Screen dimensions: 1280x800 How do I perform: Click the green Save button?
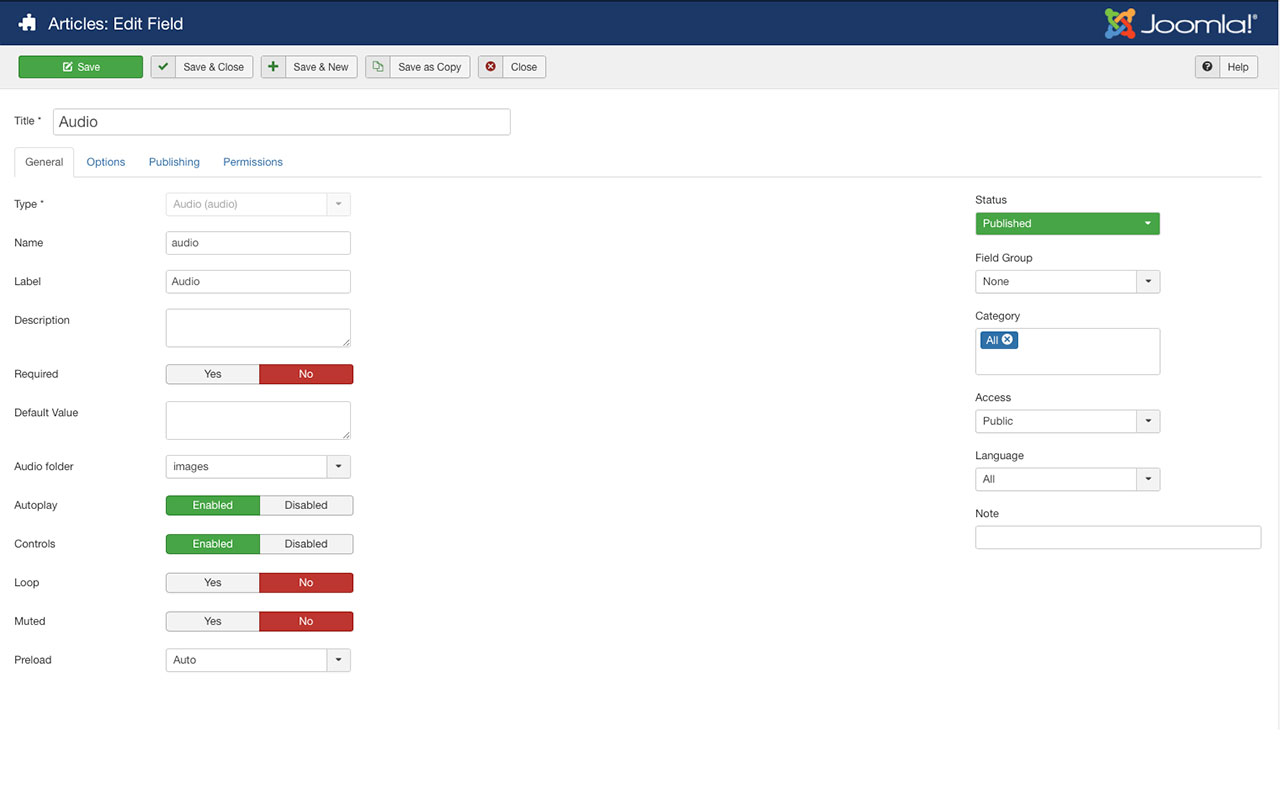[x=81, y=67]
